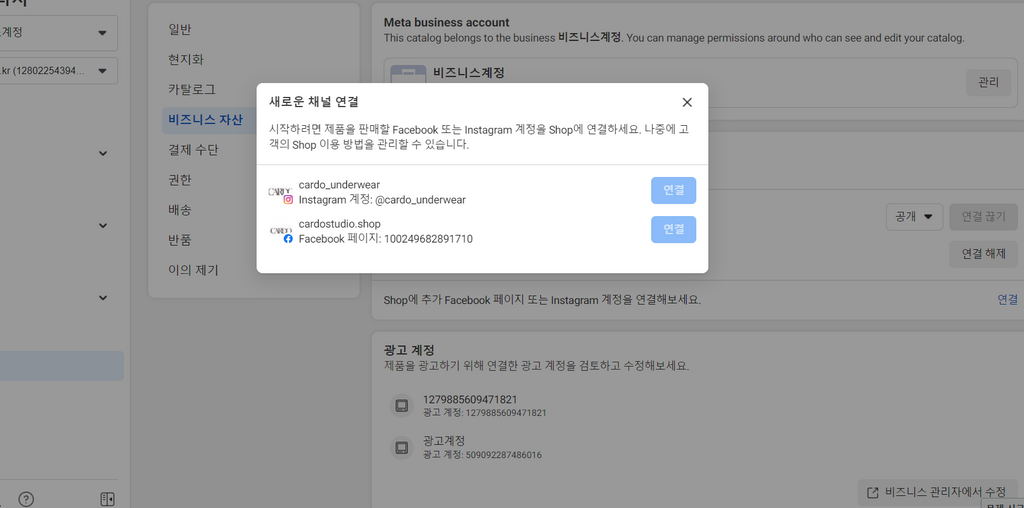
Task: Click the 비즈니스계정 account name
Action: click(469, 72)
